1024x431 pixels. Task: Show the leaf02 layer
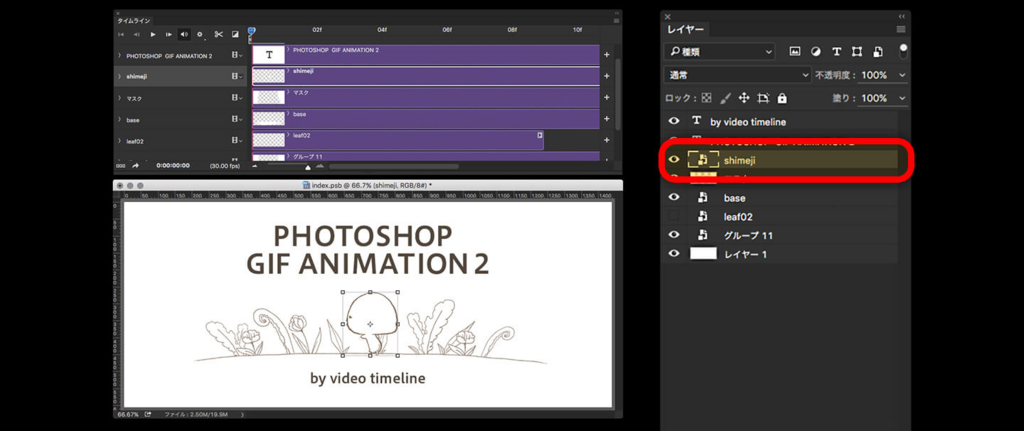[675, 216]
